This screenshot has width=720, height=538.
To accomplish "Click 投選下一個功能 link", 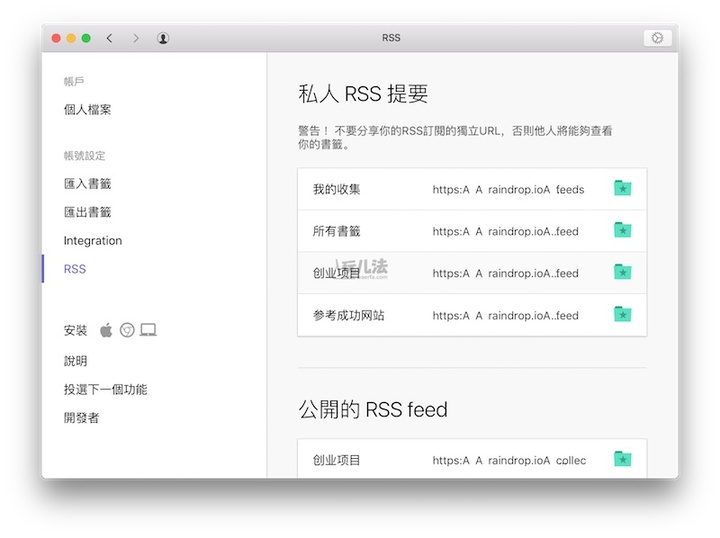I will pos(105,389).
